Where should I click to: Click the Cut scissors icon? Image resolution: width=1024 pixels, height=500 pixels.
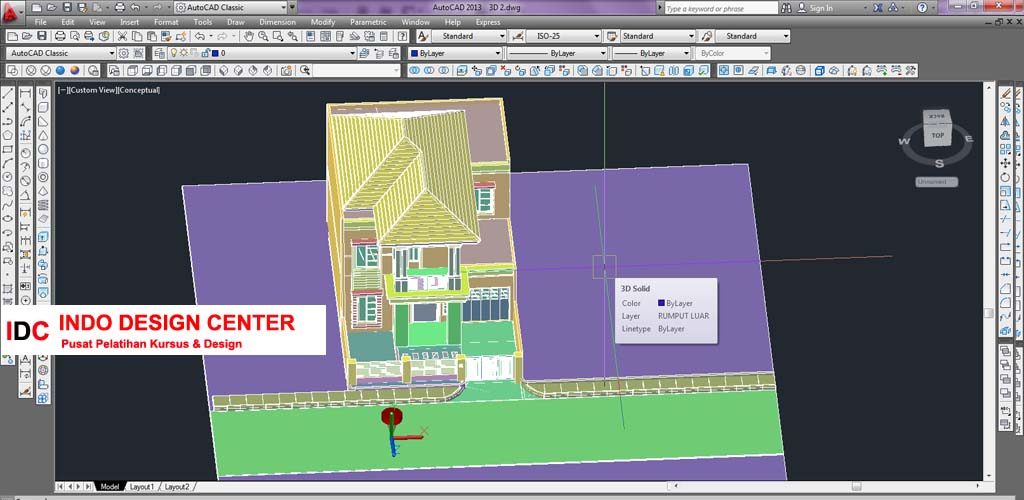tap(122, 36)
